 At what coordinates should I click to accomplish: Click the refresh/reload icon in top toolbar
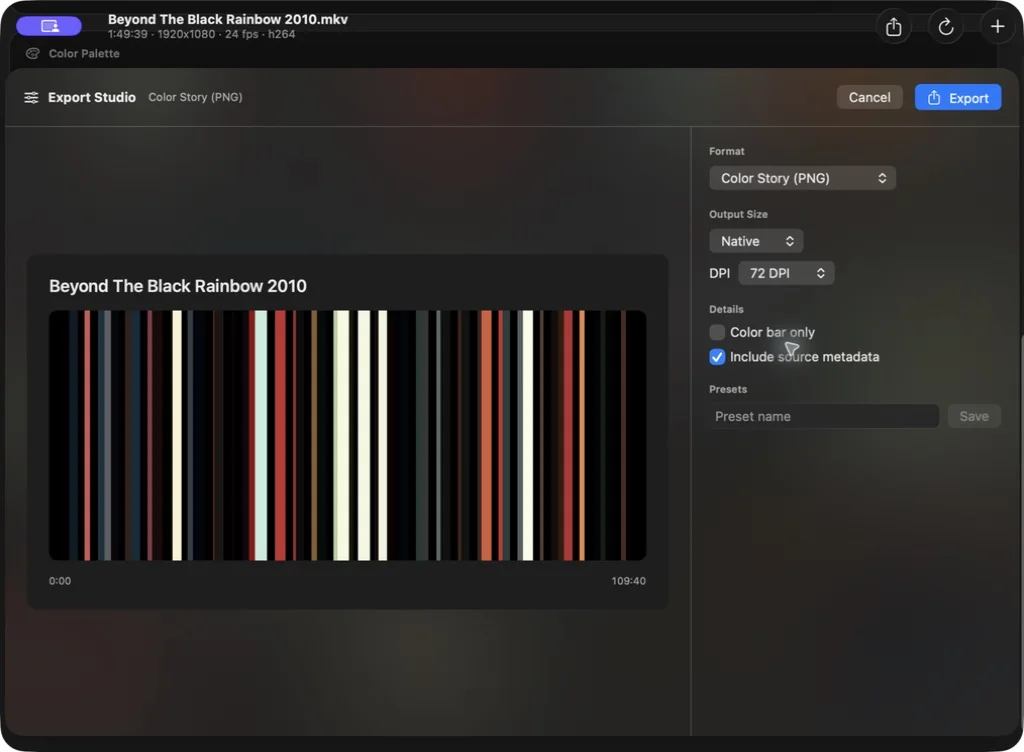[946, 27]
